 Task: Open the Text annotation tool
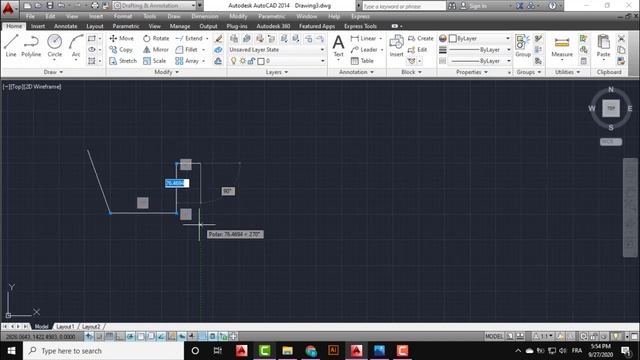pyautogui.click(x=338, y=46)
